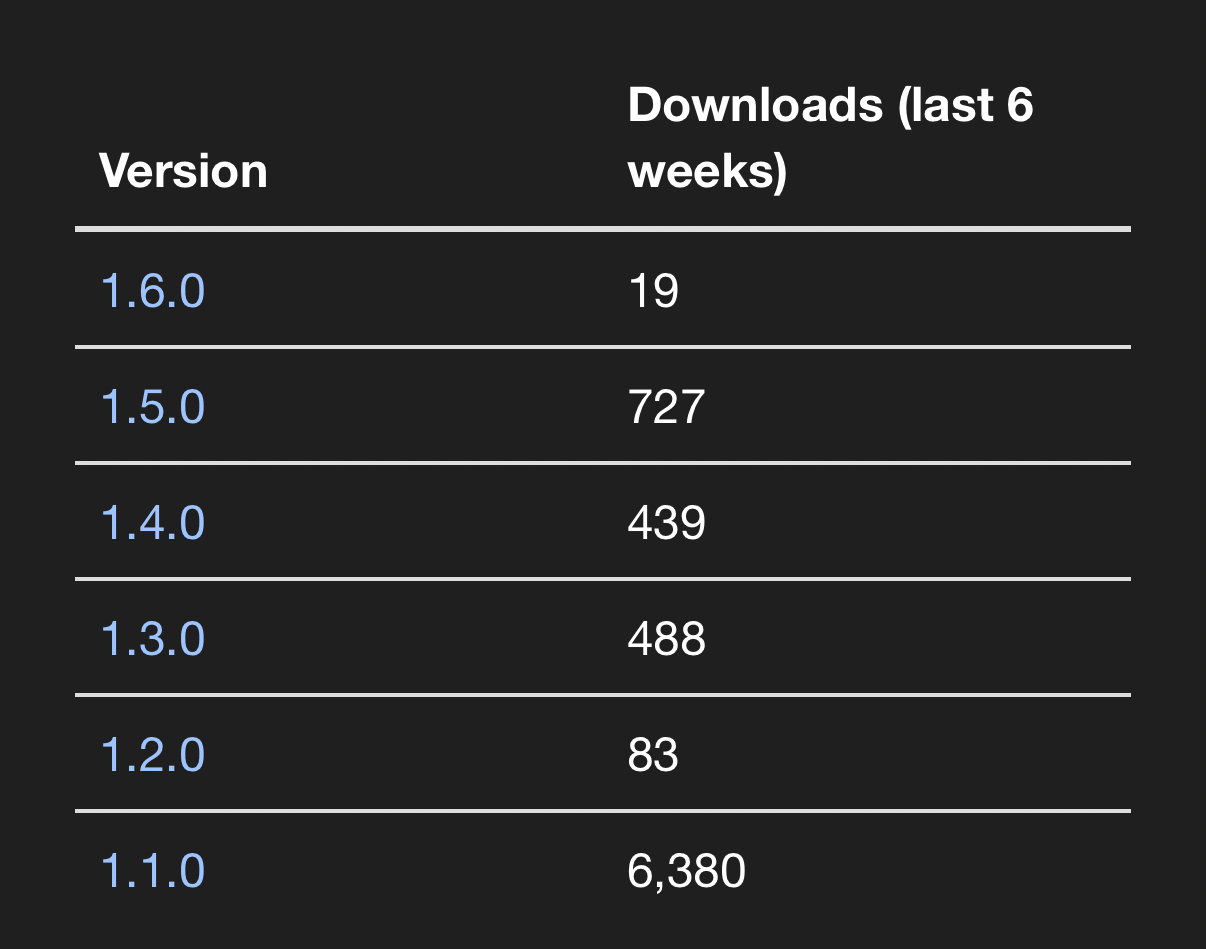Image resolution: width=1206 pixels, height=949 pixels.
Task: Click the download count 83
Action: 653,755
